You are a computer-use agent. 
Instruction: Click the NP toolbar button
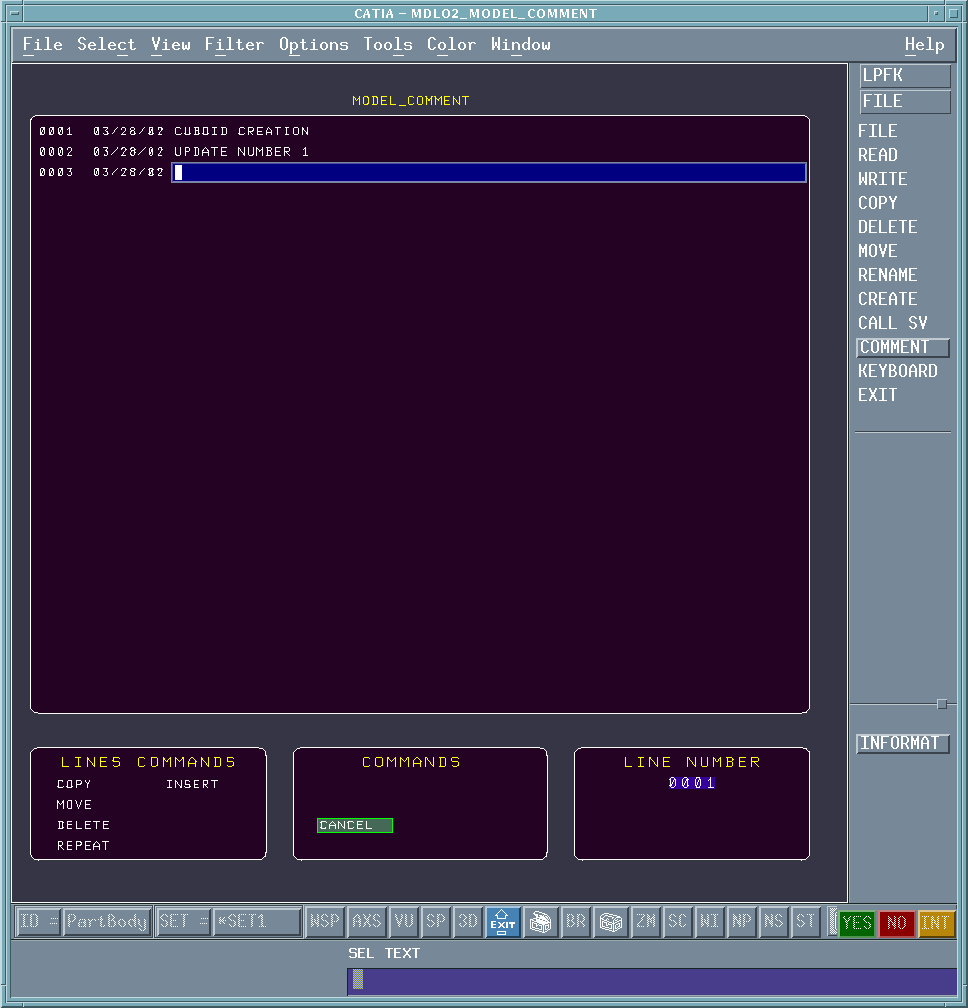[x=741, y=922]
